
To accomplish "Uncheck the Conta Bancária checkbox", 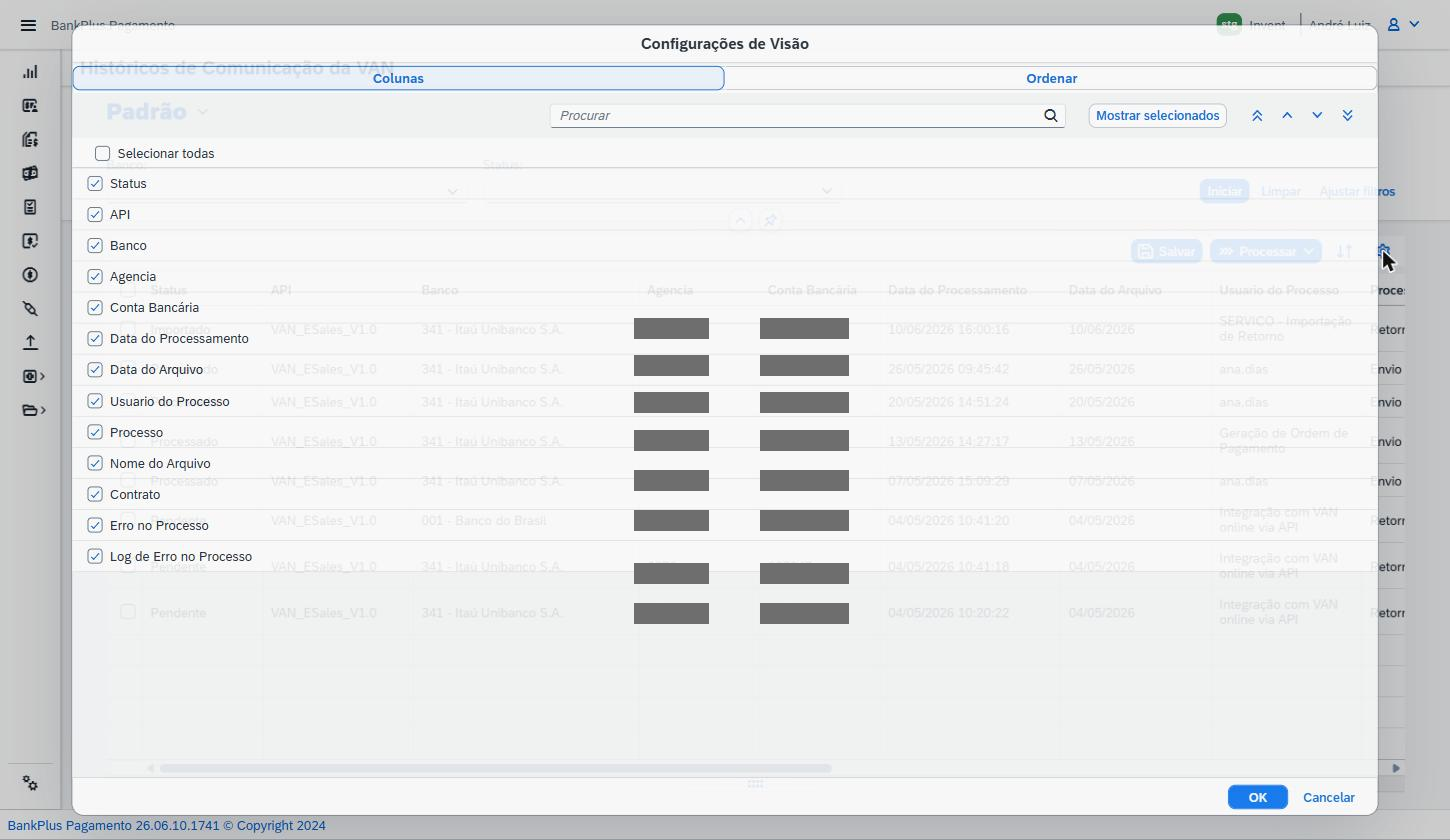I will pos(95,308).
